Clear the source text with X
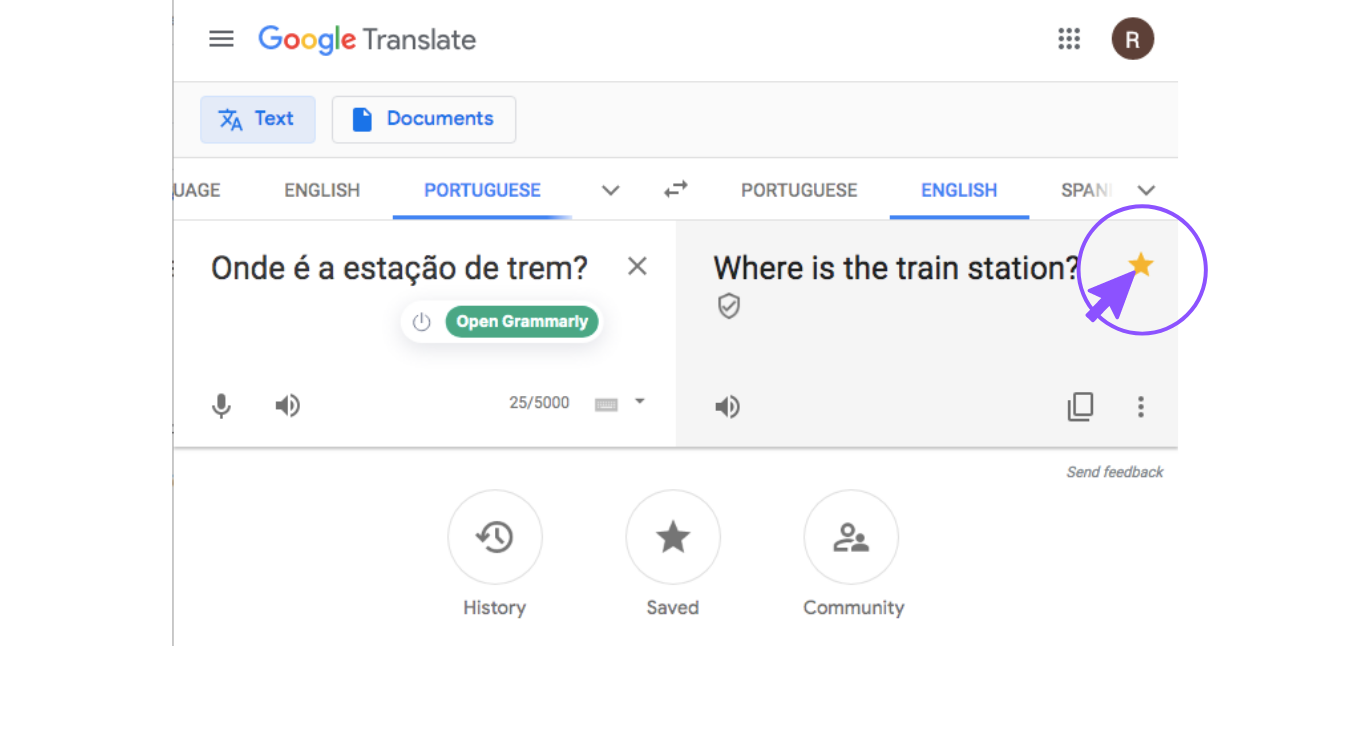The image size is (1350, 743). pos(637,266)
